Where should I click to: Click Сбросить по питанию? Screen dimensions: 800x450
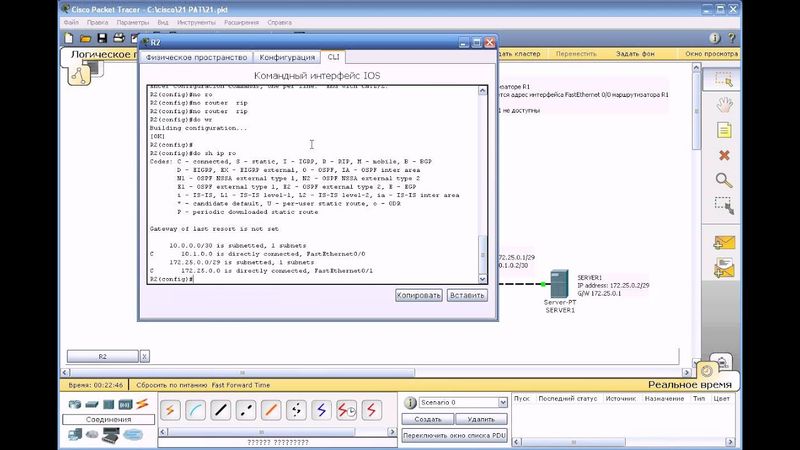pos(172,385)
